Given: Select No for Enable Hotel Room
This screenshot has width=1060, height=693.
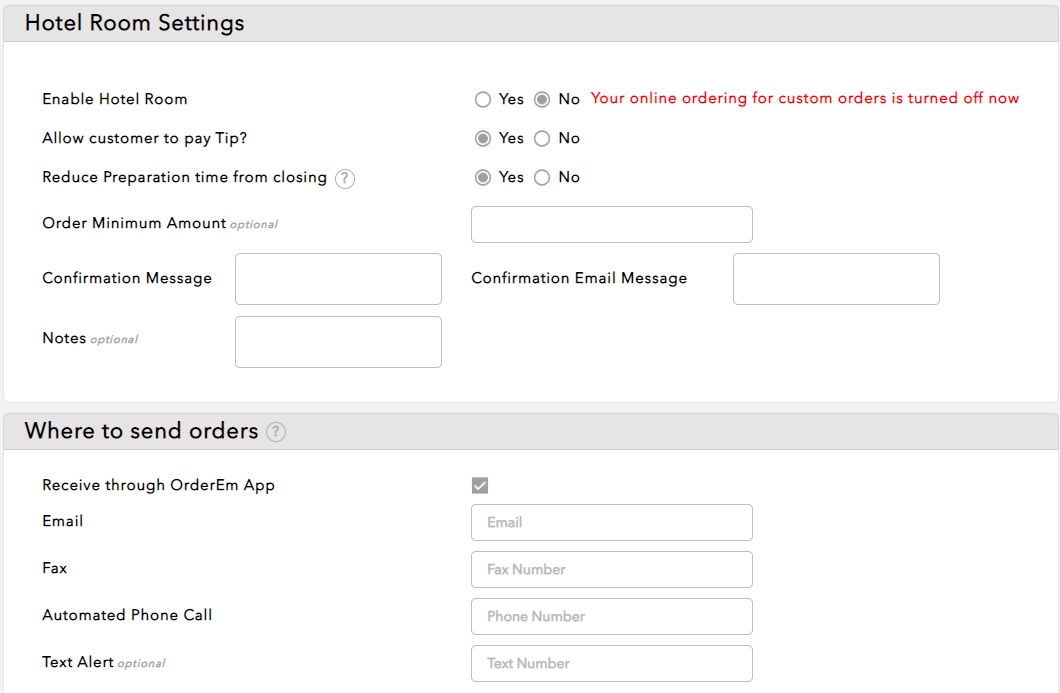Looking at the screenshot, I should click(542, 99).
